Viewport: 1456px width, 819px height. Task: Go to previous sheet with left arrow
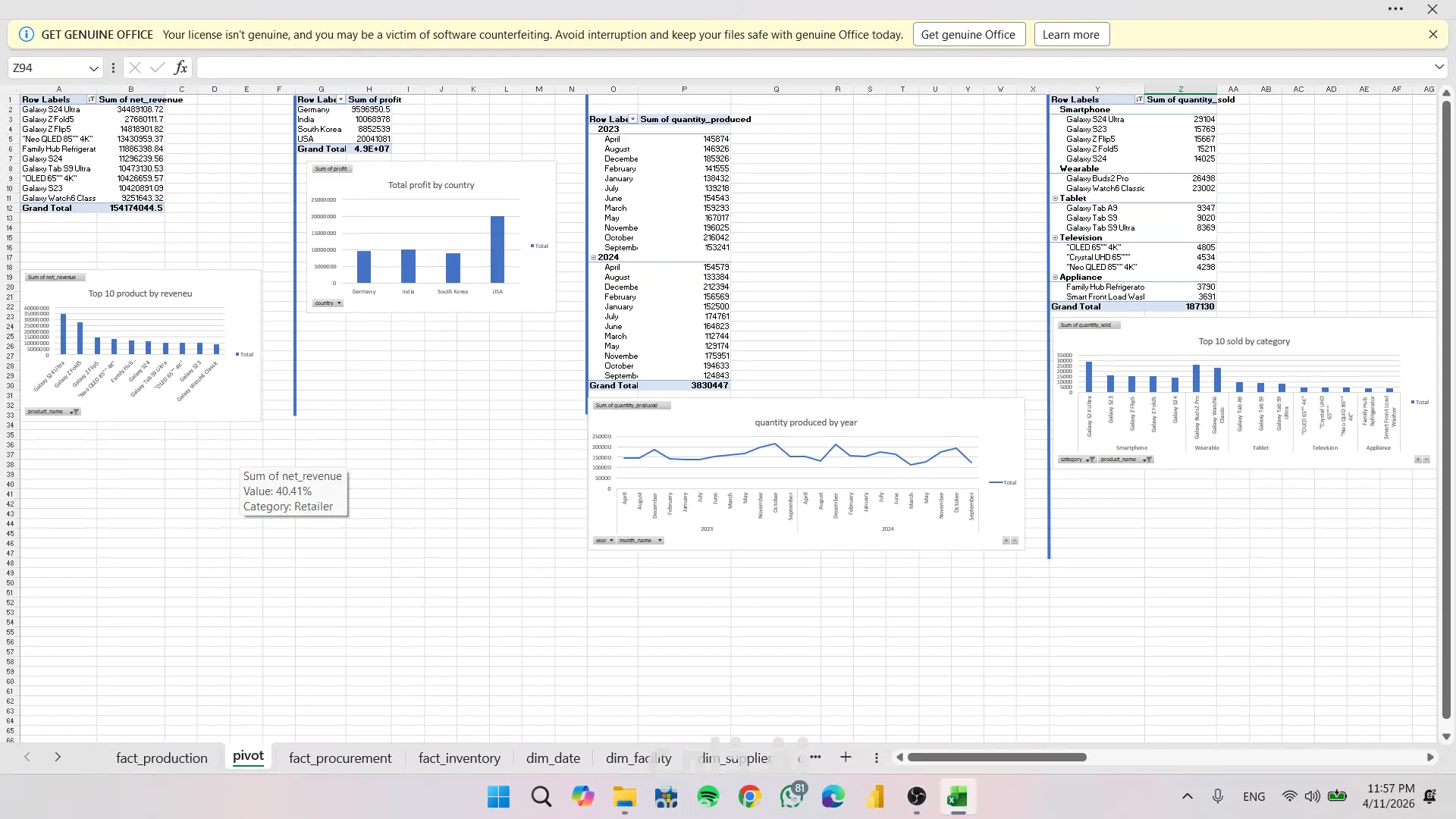coord(27,757)
